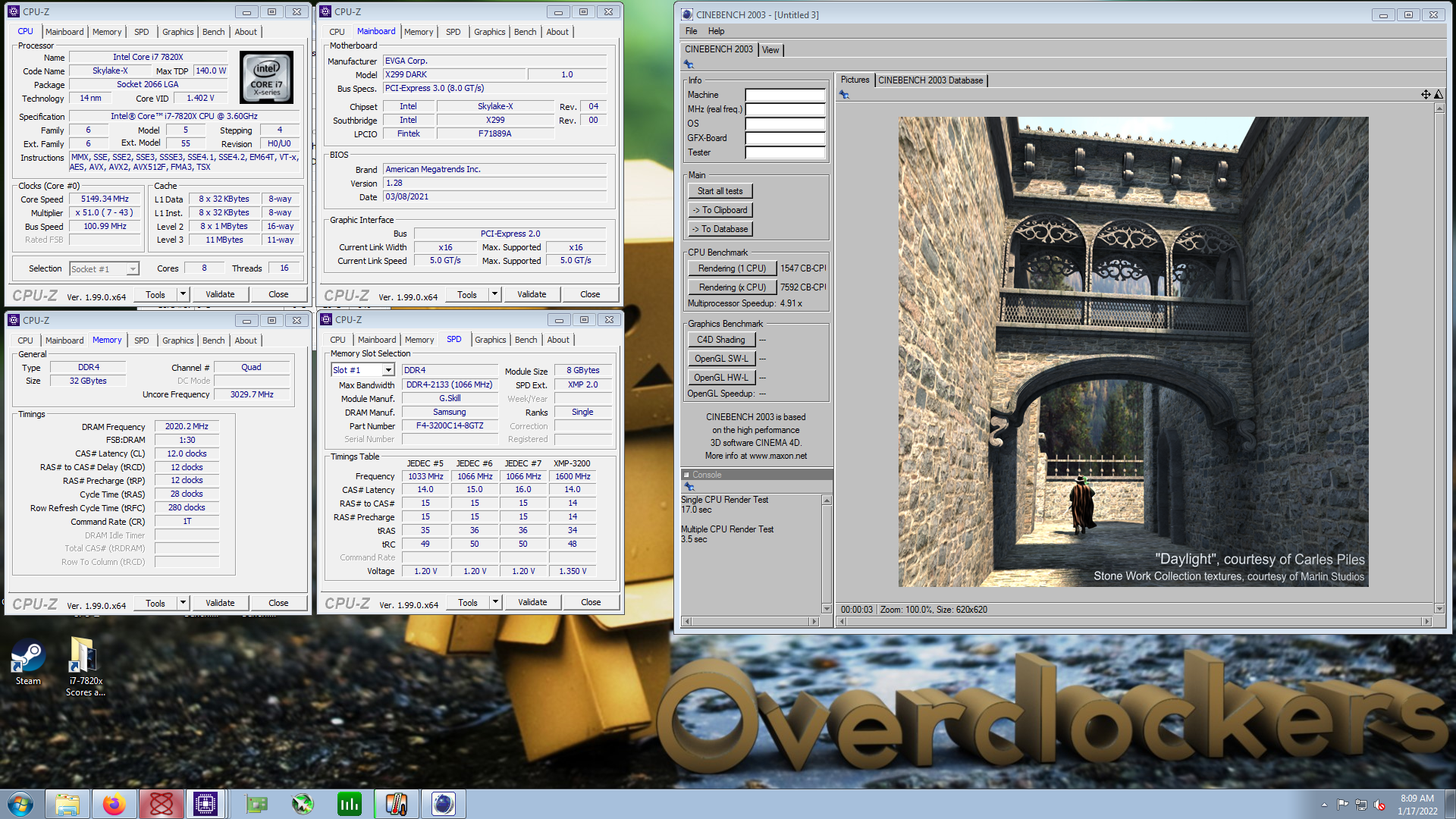
Task: Click the purple CPU-Z chip taskbar icon
Action: (x=206, y=804)
